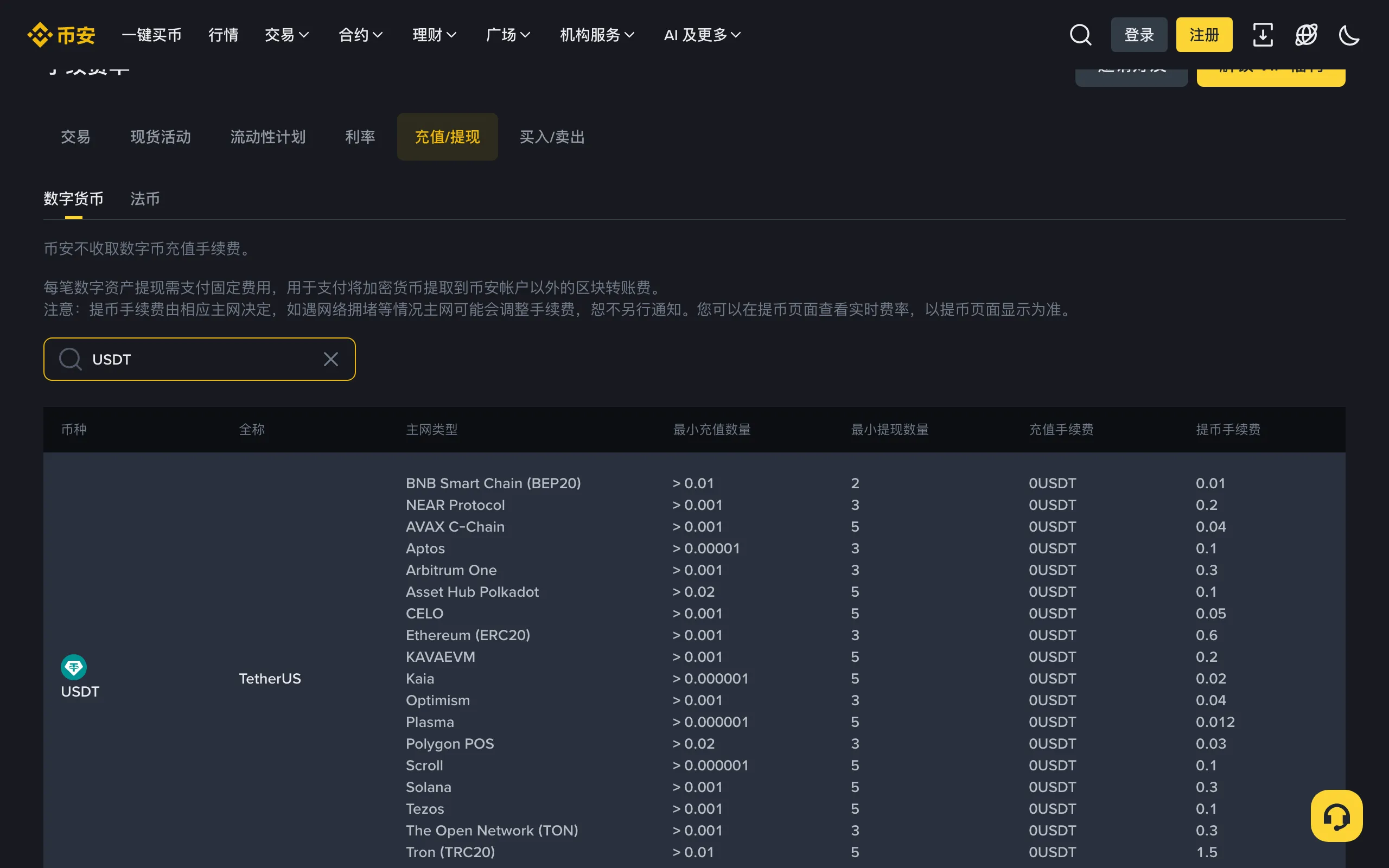
Task: Click the yellow 注册 register button
Action: pos(1204,35)
